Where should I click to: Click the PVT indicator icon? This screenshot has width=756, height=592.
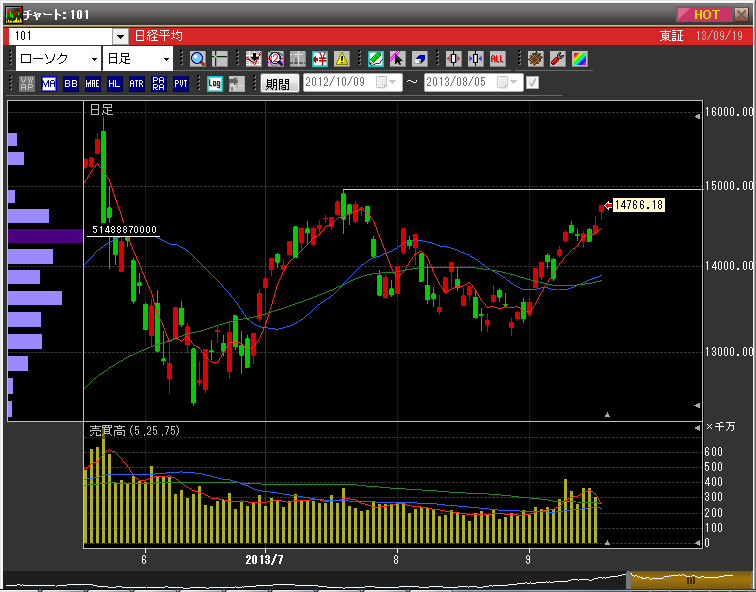[181, 84]
